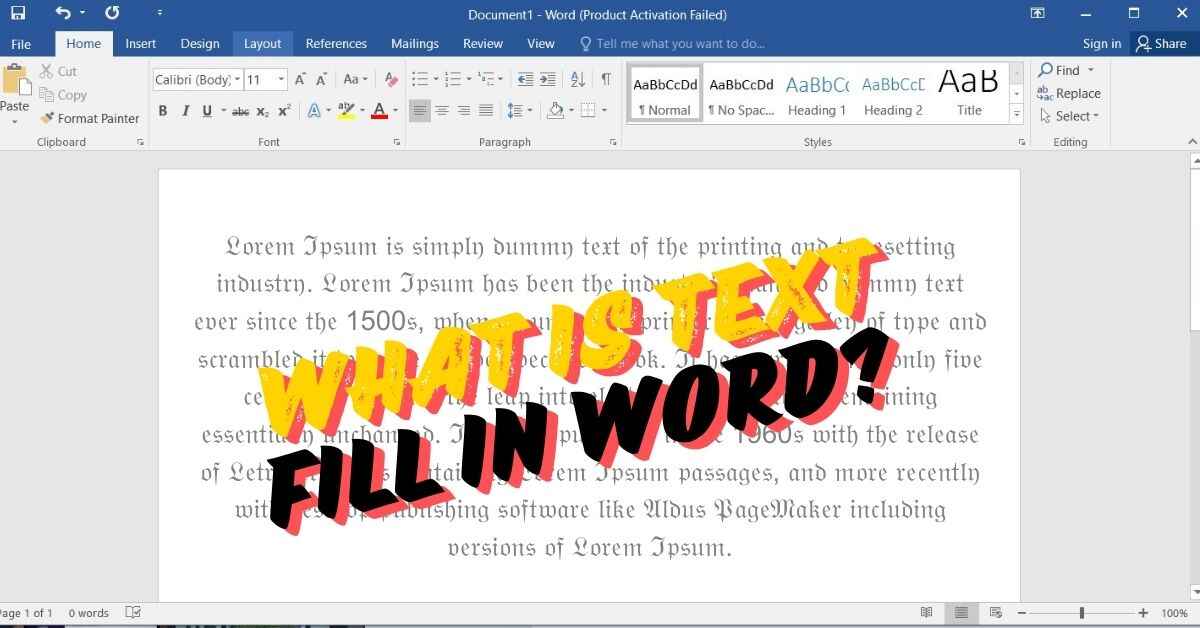Screen dimensions: 1200x628
Task: Toggle italic formatting
Action: [x=185, y=111]
